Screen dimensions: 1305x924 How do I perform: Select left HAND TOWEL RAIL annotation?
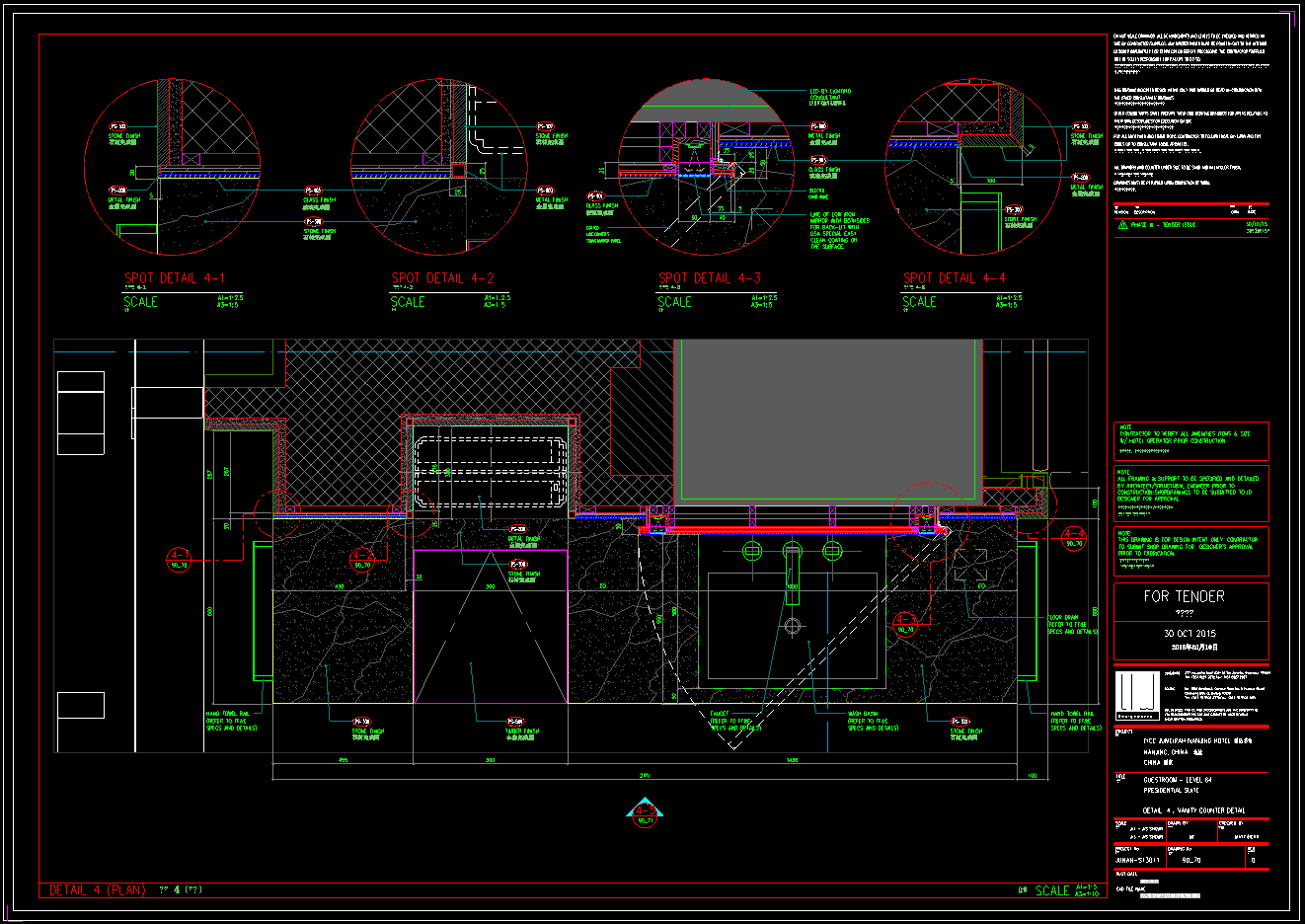(231, 721)
